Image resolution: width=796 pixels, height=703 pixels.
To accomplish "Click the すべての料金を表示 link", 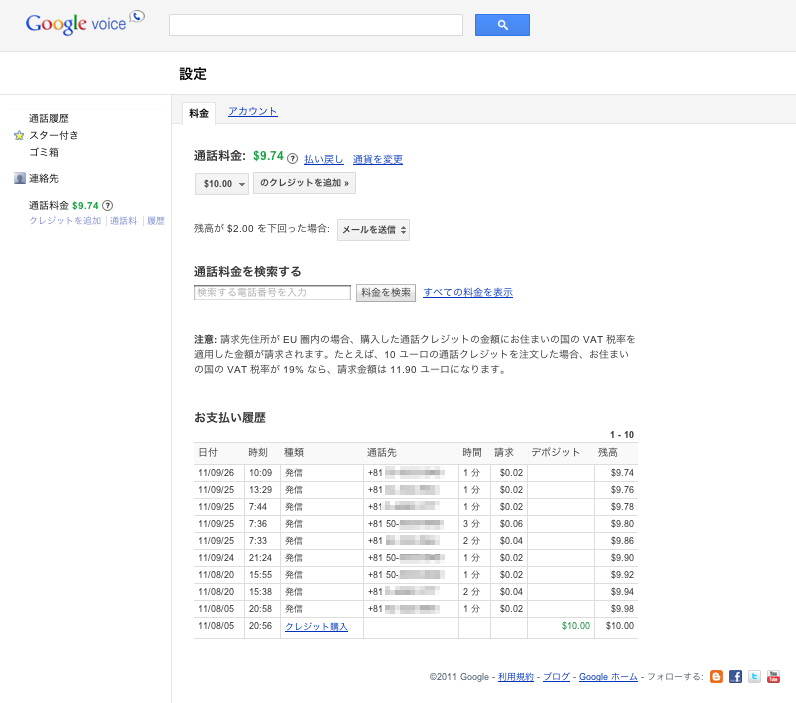I will (x=468, y=293).
